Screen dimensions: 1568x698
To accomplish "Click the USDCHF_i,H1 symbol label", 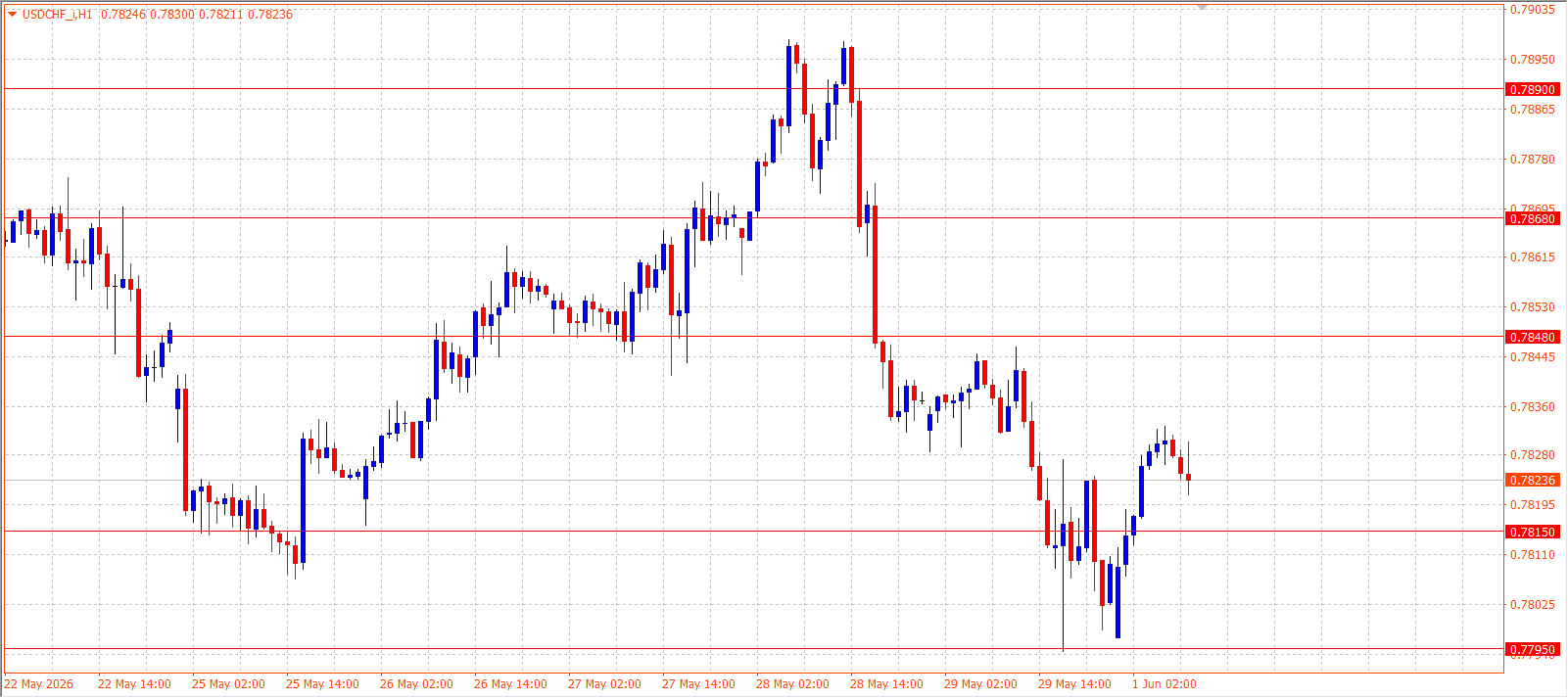I will [57, 15].
